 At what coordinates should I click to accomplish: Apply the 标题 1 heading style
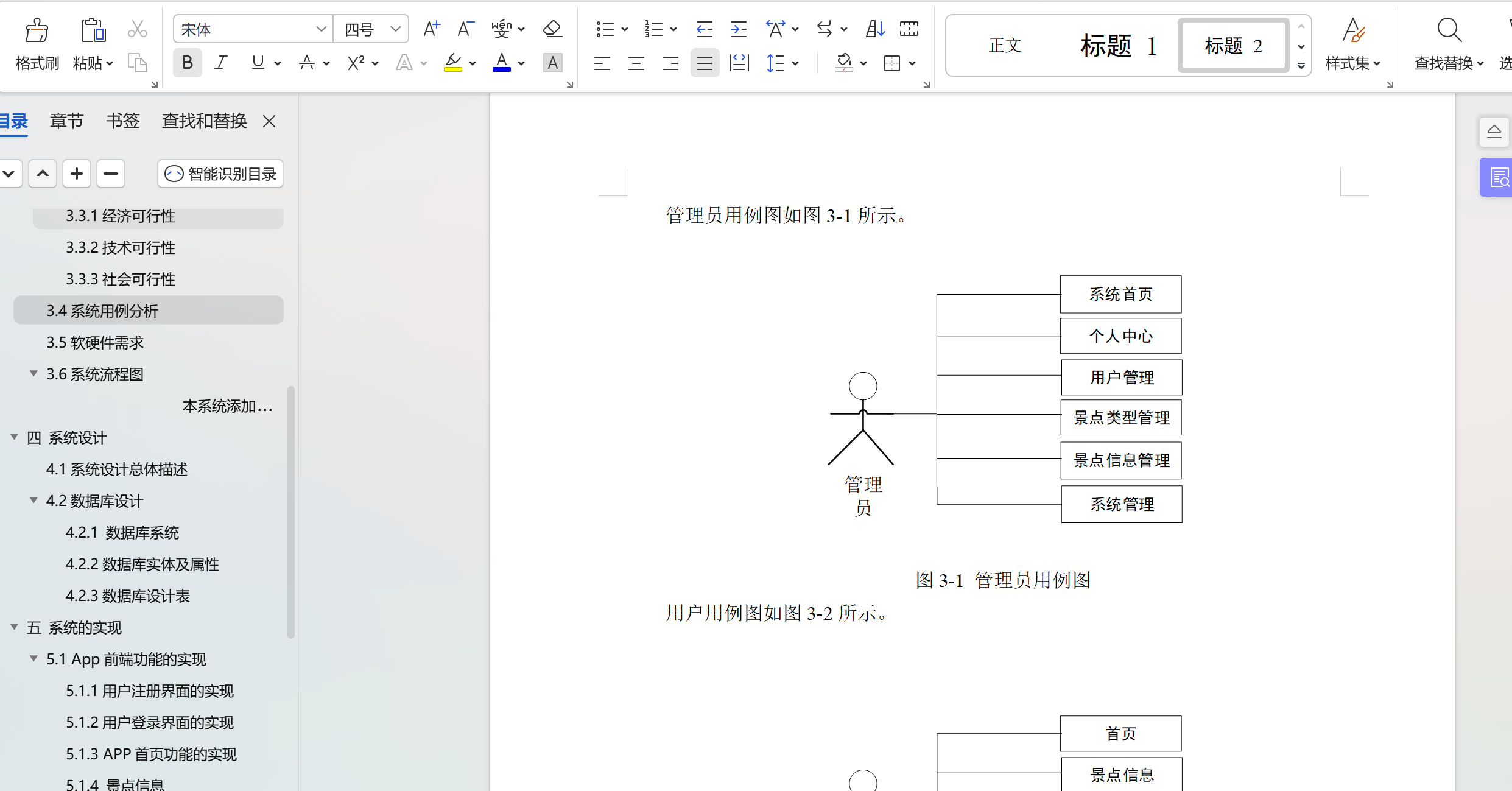coord(1119,45)
